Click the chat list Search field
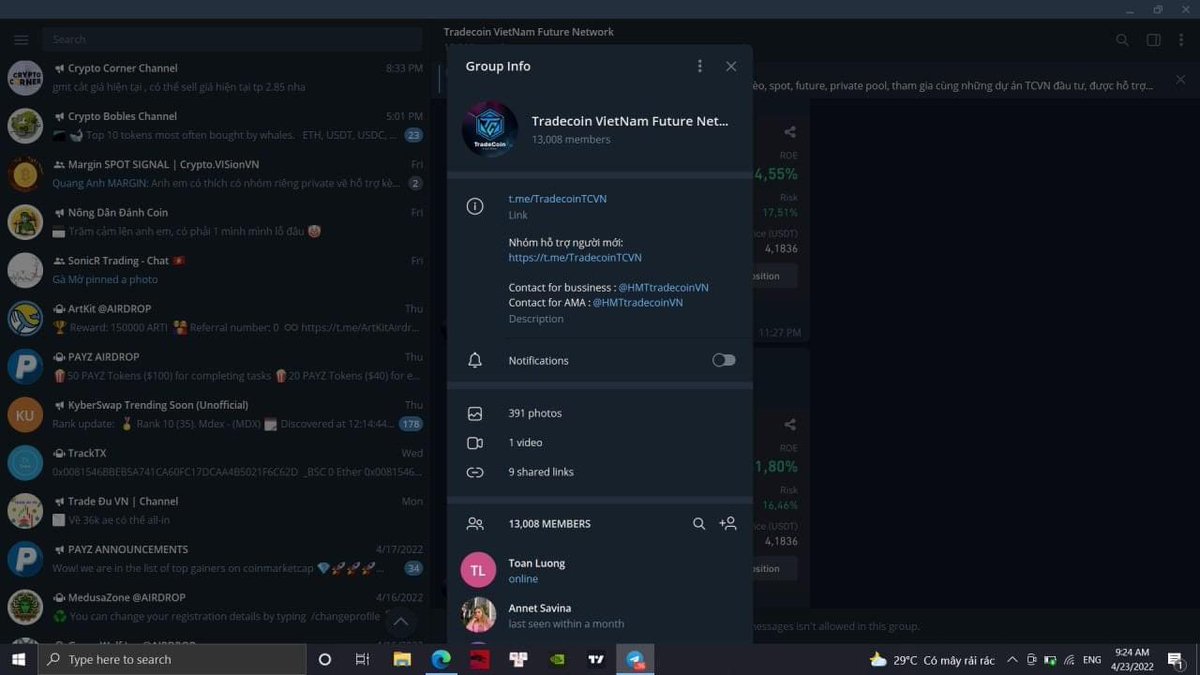Viewport: 1200px width, 675px height. click(x=232, y=39)
